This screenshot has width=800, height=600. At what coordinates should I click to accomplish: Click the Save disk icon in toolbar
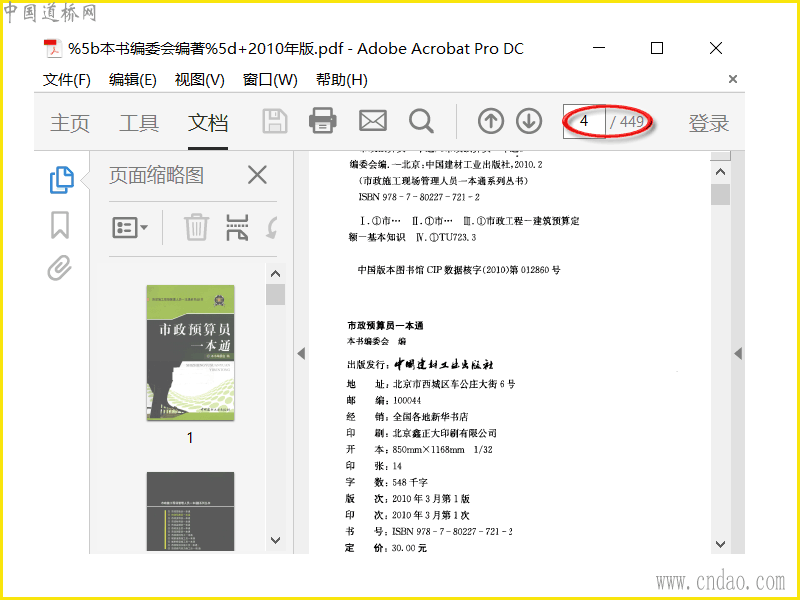tap(274, 121)
